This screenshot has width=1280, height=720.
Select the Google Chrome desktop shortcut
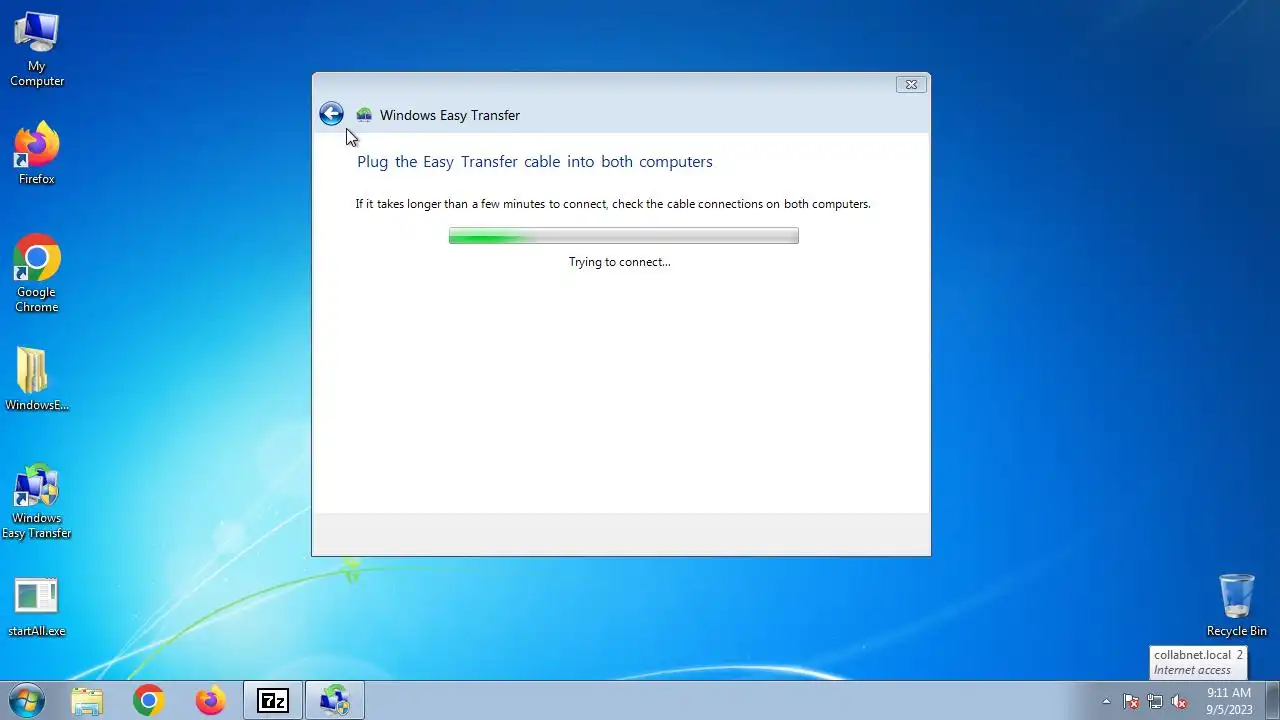pyautogui.click(x=37, y=274)
